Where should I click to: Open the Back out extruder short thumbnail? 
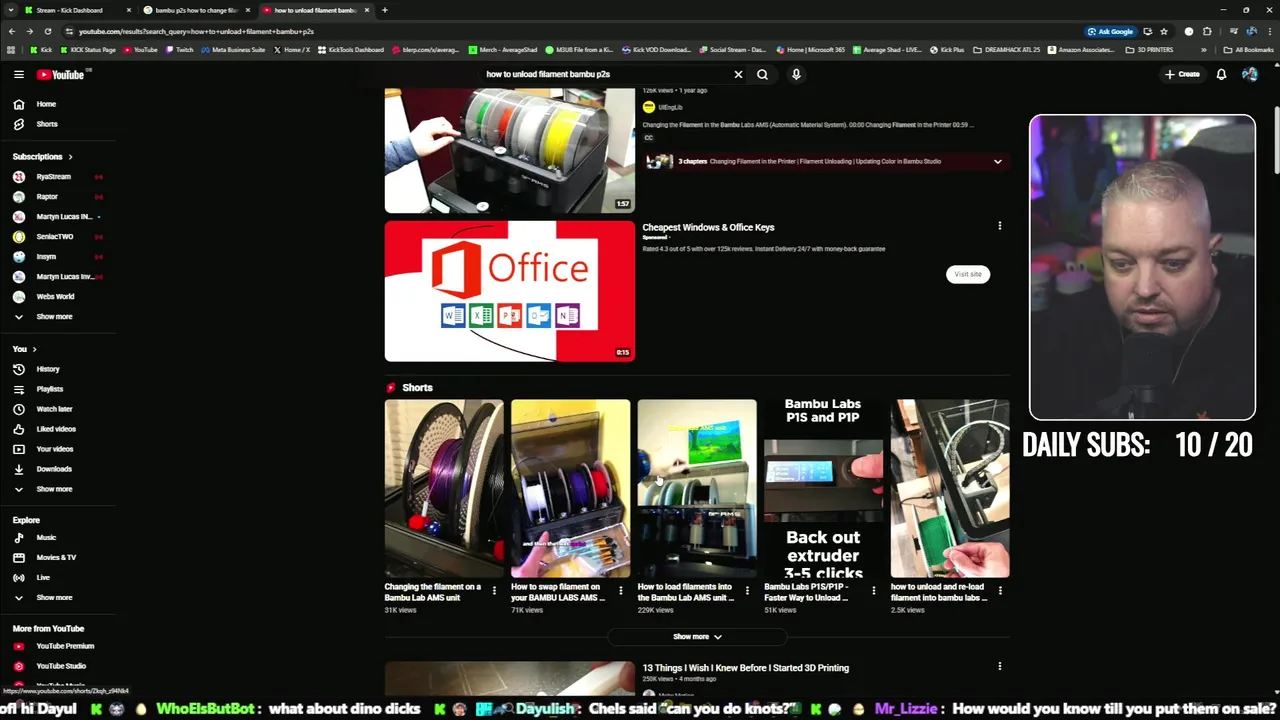tap(823, 489)
